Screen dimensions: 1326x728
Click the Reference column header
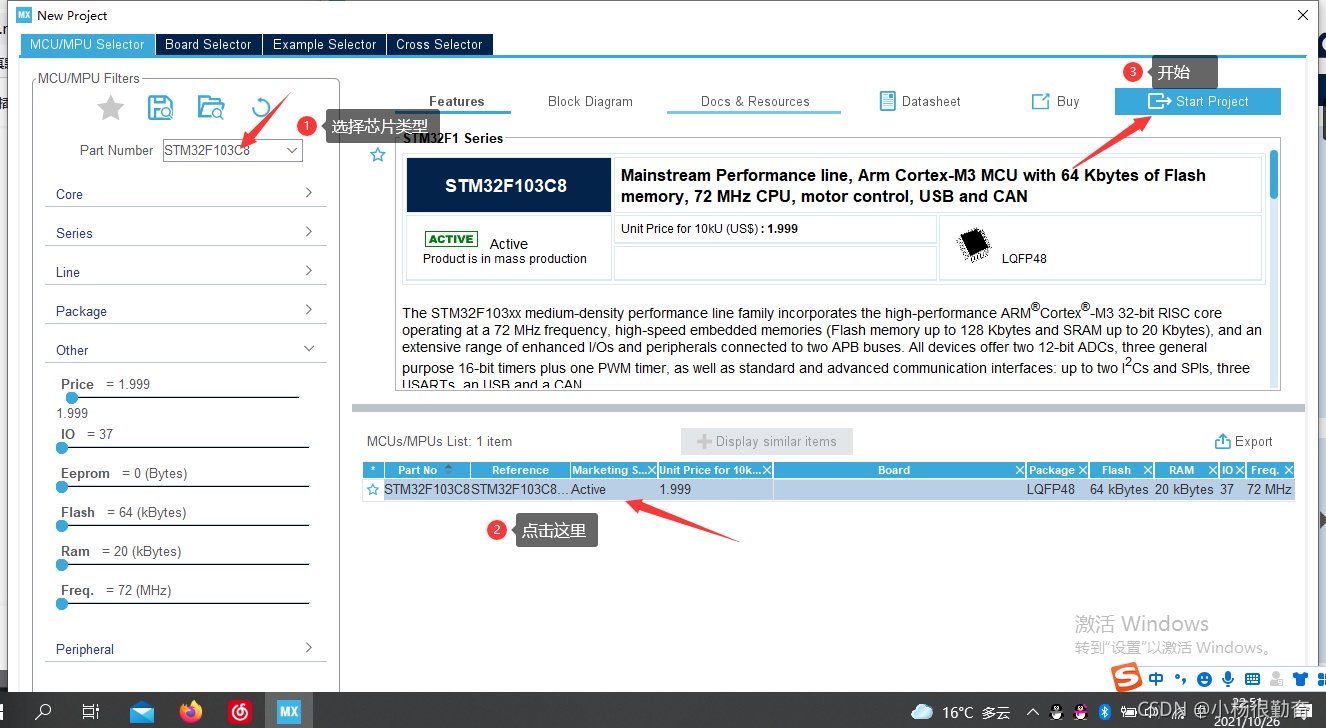tap(520, 470)
